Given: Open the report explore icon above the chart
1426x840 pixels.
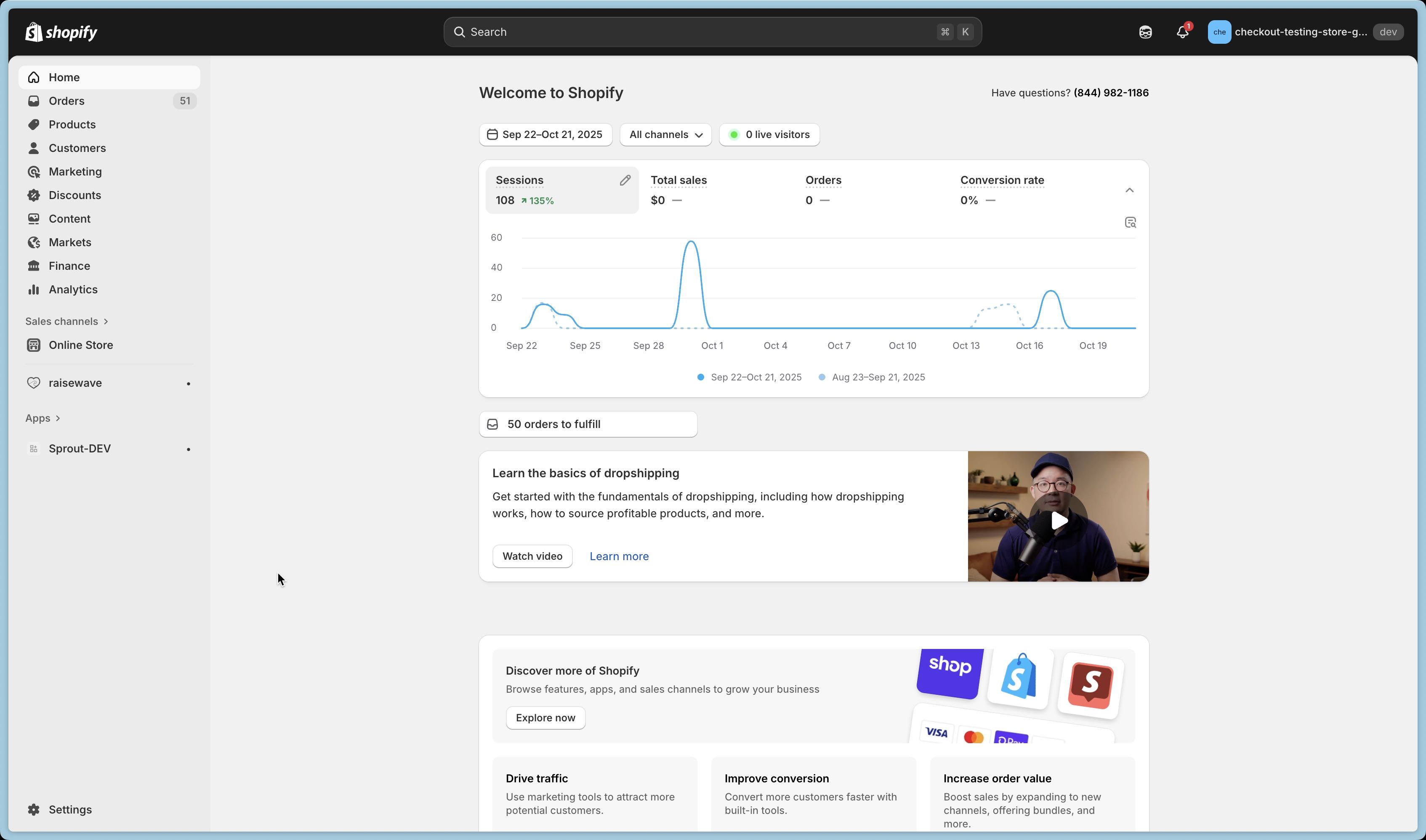Looking at the screenshot, I should (1130, 223).
